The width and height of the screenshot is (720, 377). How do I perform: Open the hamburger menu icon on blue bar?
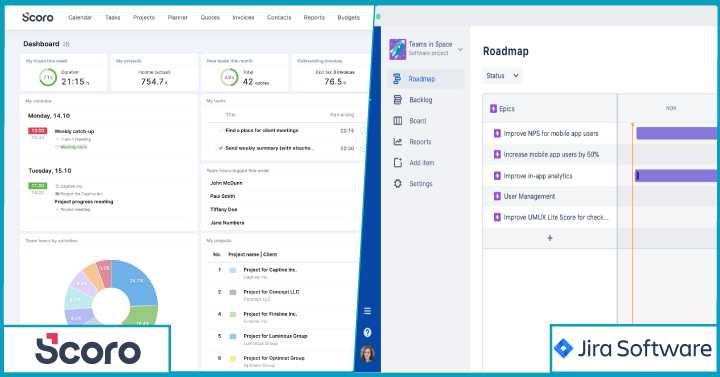pos(367,311)
